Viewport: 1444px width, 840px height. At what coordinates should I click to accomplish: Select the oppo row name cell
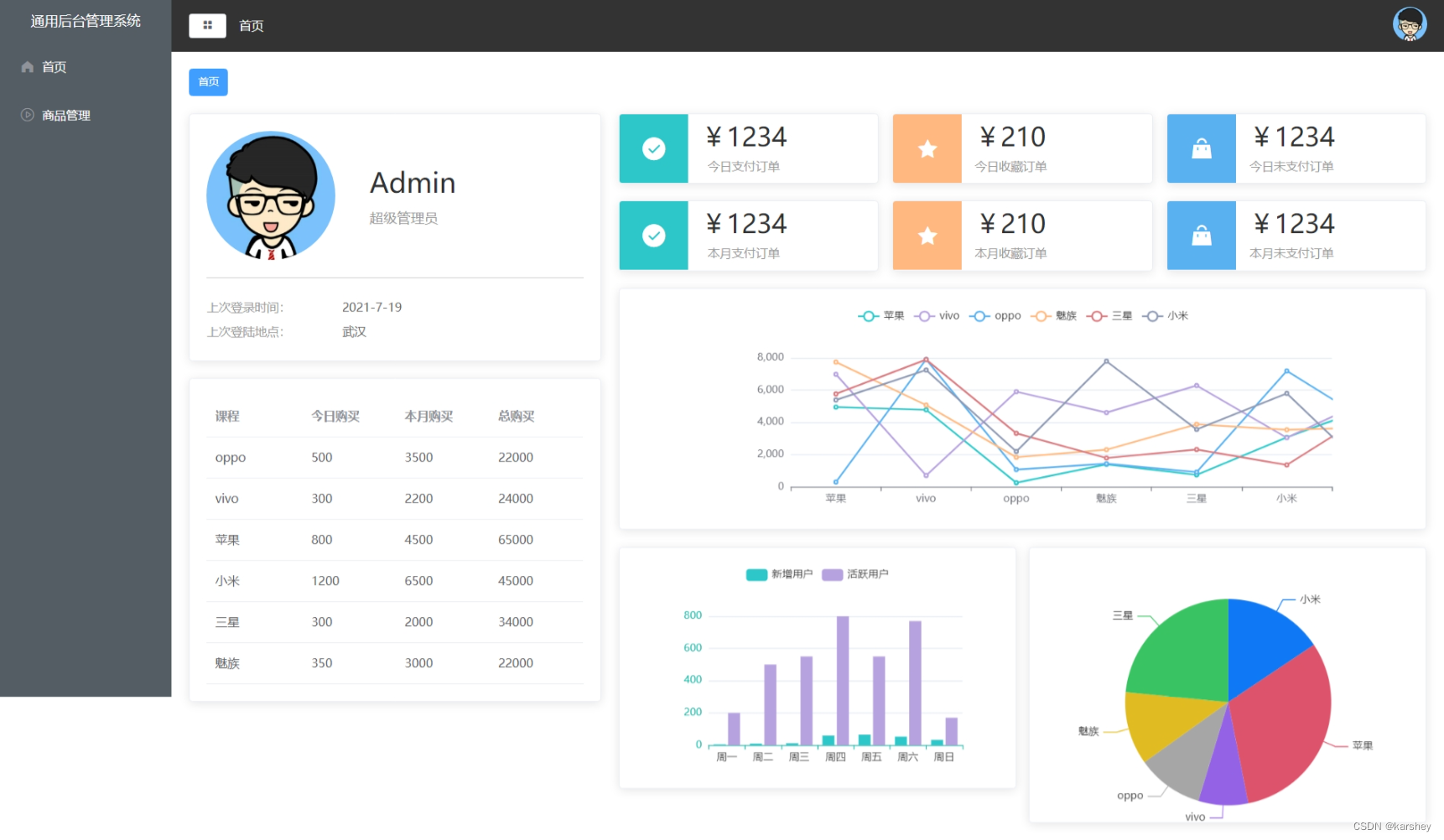click(231, 458)
